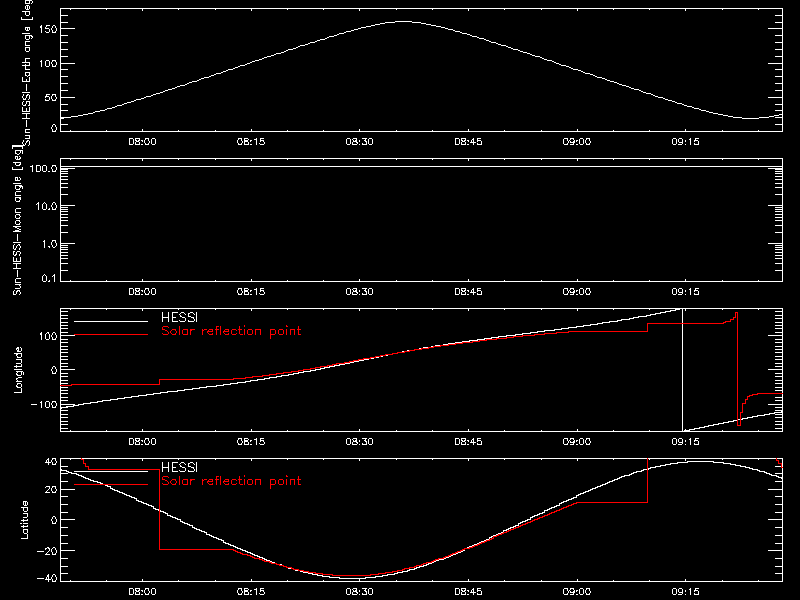Click 'Solar reflection point' legend in Latitude plot

(231, 481)
